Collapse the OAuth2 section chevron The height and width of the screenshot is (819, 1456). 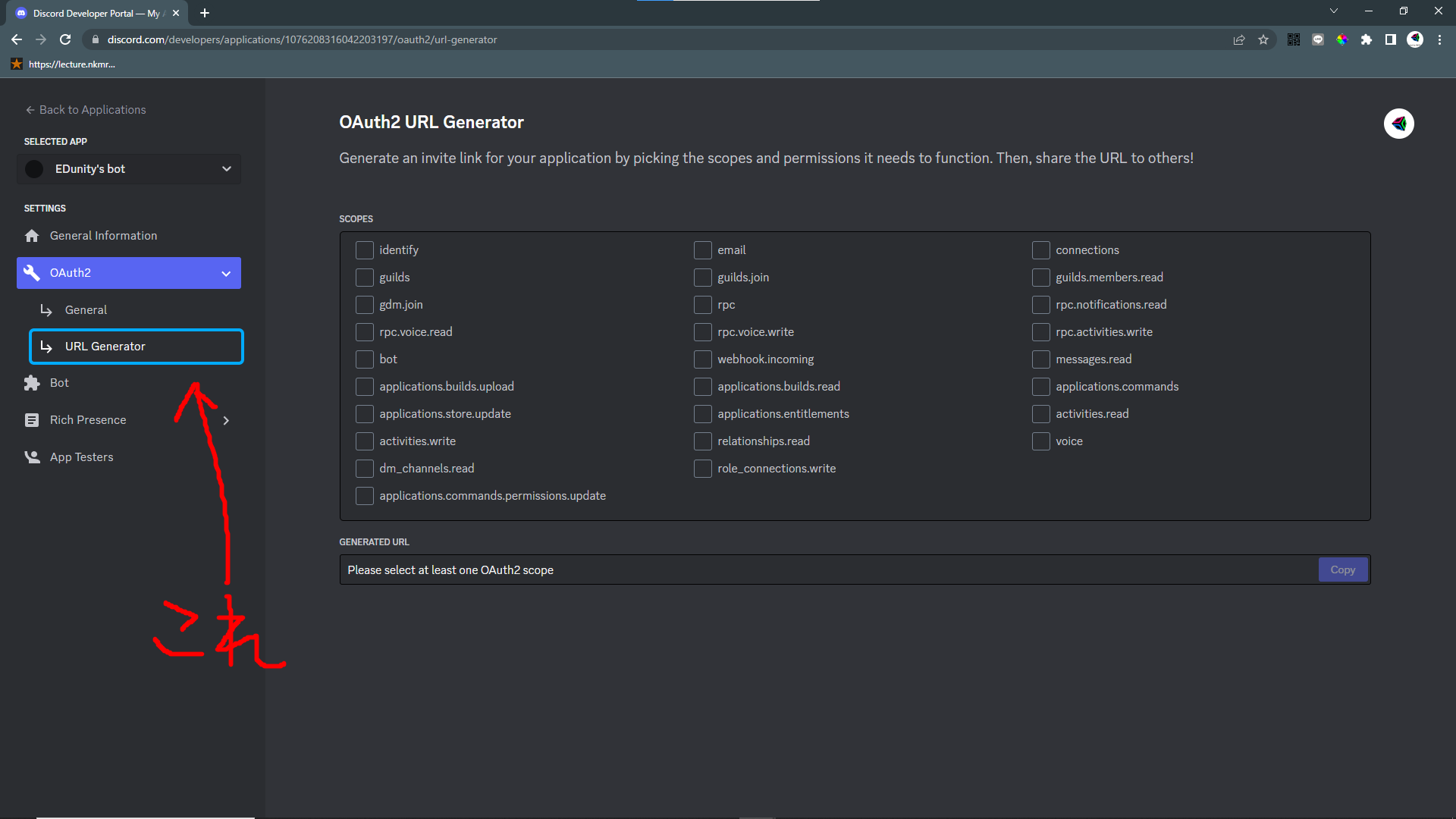226,274
